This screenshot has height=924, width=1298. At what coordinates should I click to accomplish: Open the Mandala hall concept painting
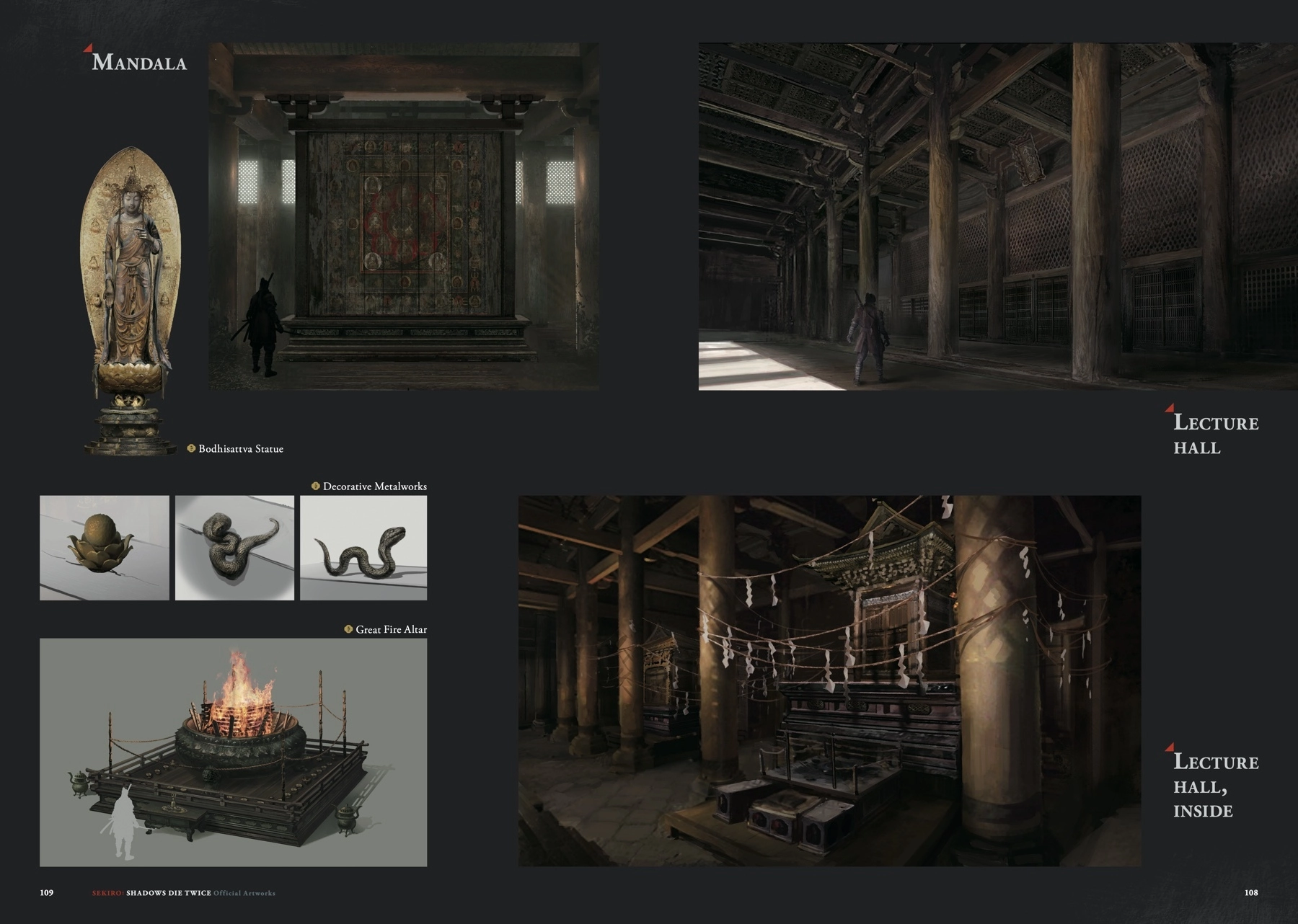click(404, 216)
